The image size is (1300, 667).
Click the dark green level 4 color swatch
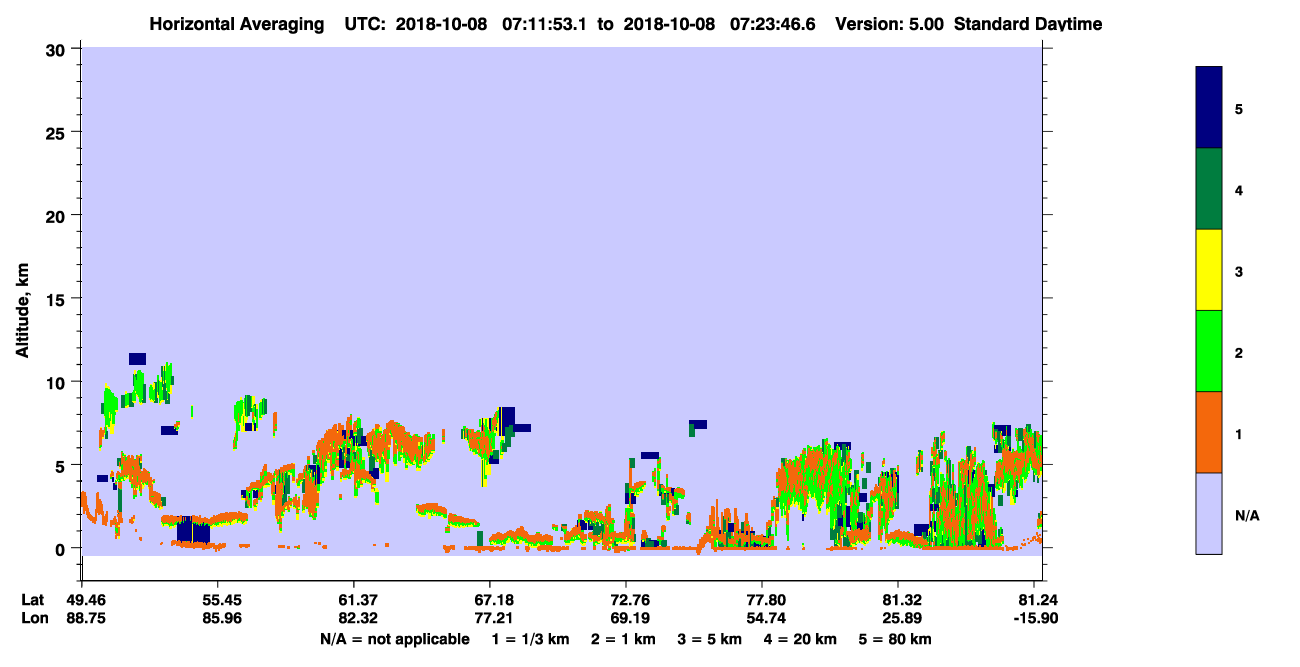pos(1209,189)
